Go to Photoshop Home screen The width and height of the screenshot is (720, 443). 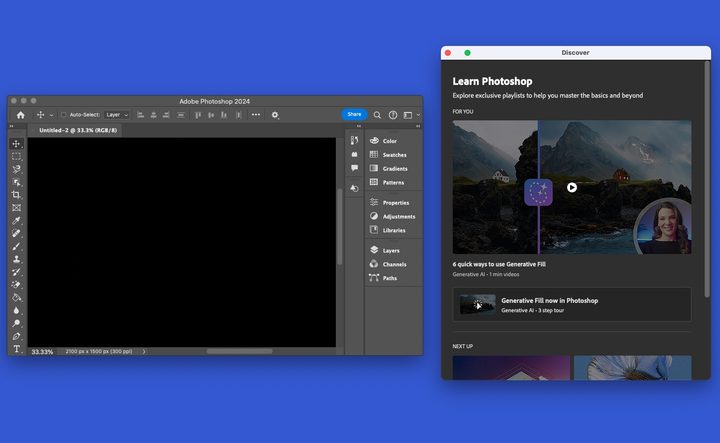tap(20, 115)
